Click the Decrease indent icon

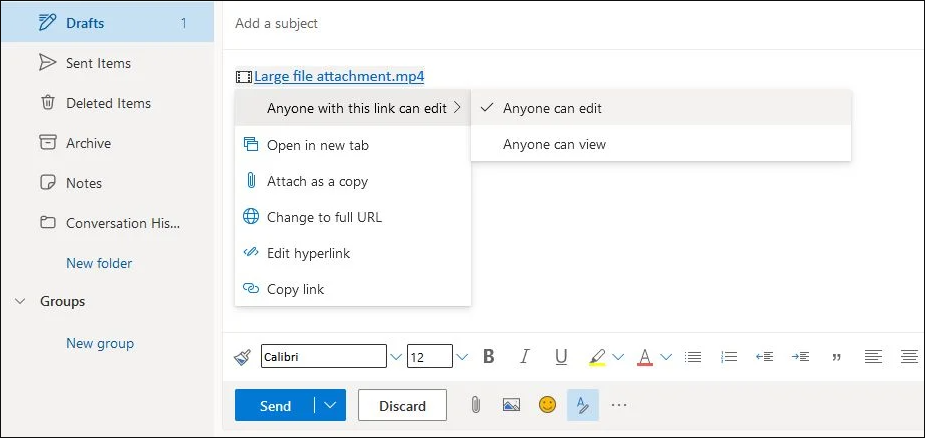coord(765,357)
